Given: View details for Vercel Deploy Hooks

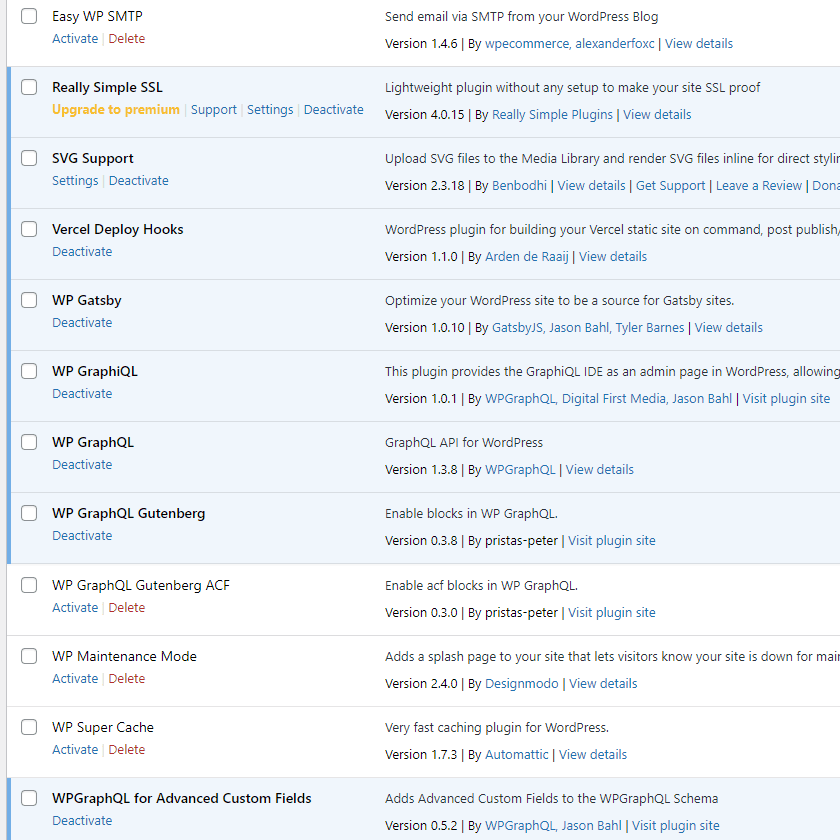Looking at the screenshot, I should pos(613,257).
